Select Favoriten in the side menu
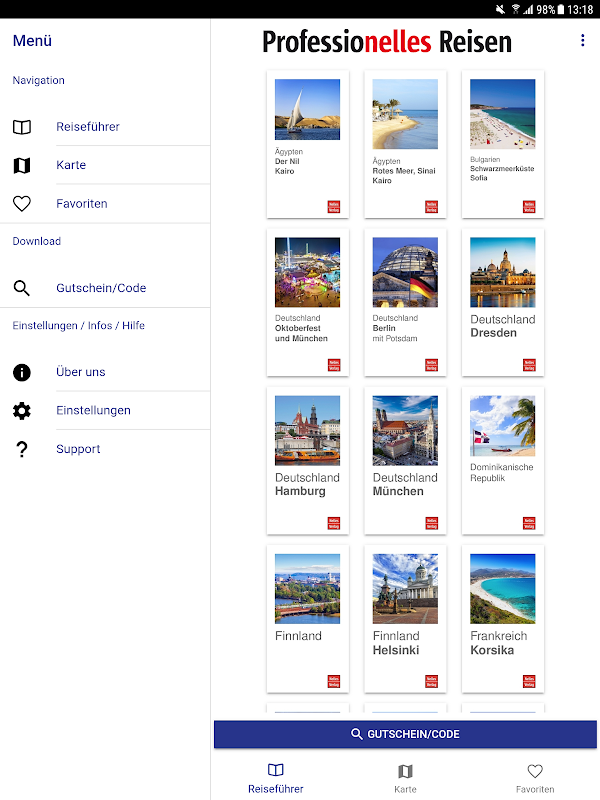This screenshot has width=600, height=800. coord(82,204)
